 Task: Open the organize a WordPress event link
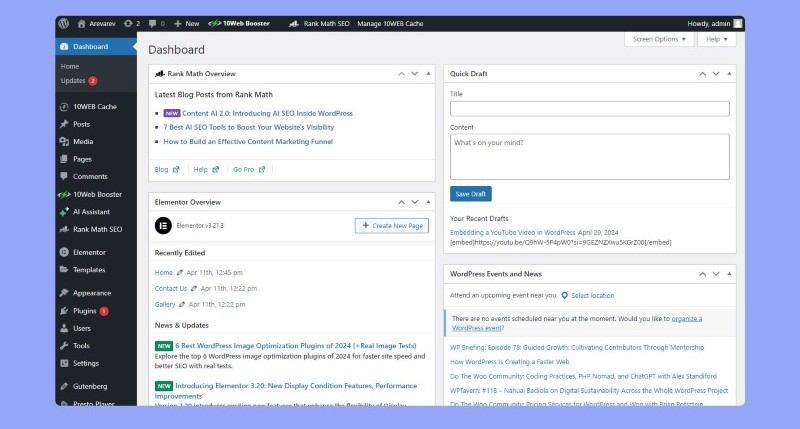click(577, 323)
